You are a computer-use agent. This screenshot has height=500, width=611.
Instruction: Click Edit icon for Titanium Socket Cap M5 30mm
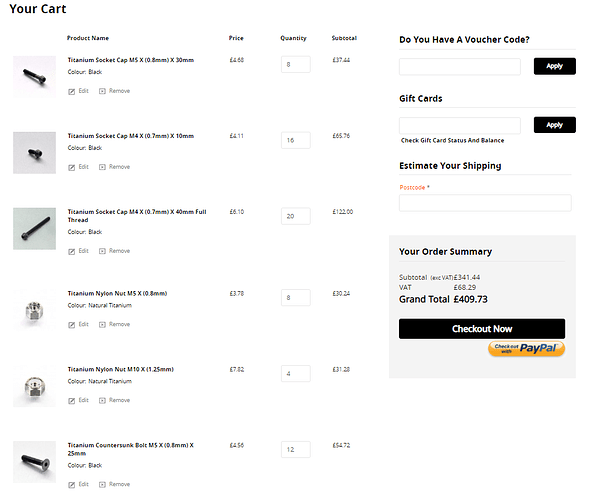[72, 91]
